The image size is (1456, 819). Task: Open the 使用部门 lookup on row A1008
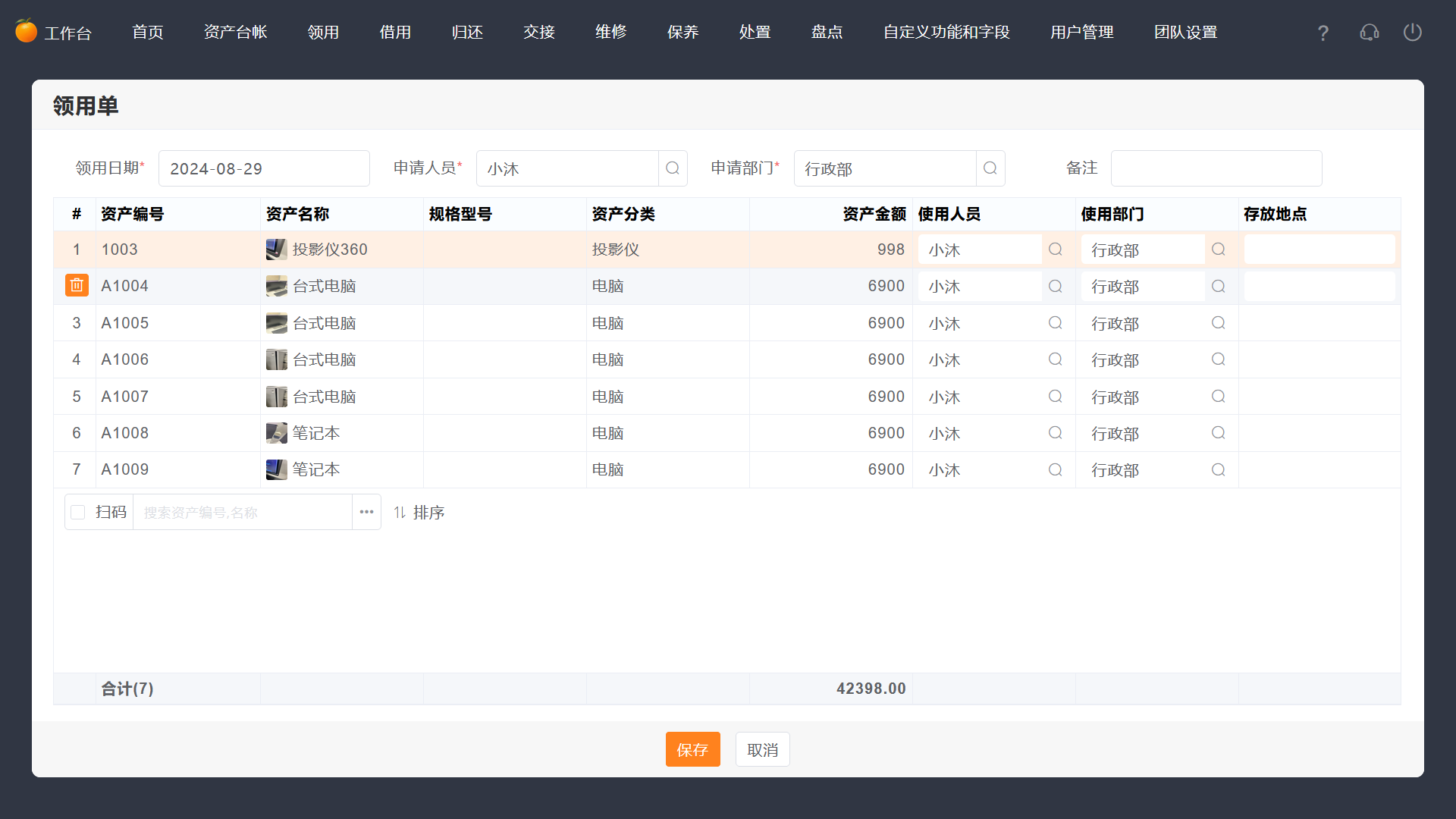[x=1218, y=433]
